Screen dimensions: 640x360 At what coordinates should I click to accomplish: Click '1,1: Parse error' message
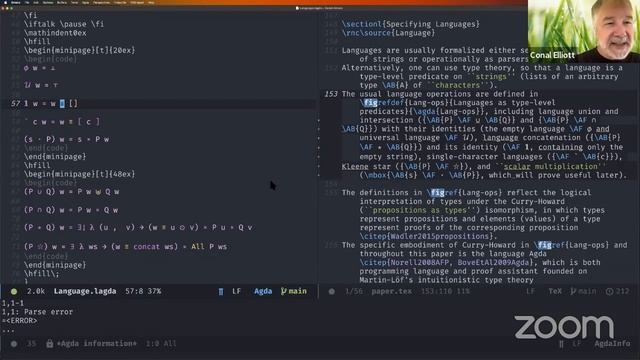pyautogui.click(x=37, y=312)
